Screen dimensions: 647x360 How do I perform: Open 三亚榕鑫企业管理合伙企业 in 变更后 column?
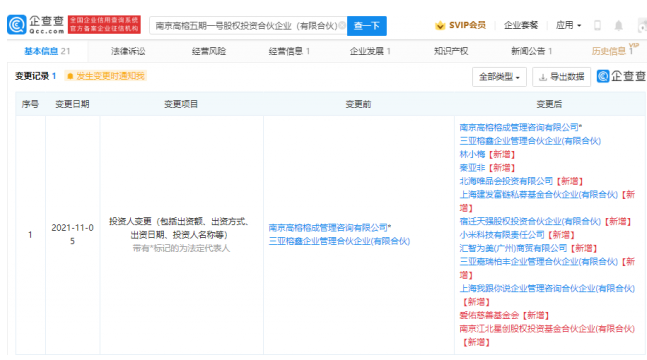coord(530,141)
